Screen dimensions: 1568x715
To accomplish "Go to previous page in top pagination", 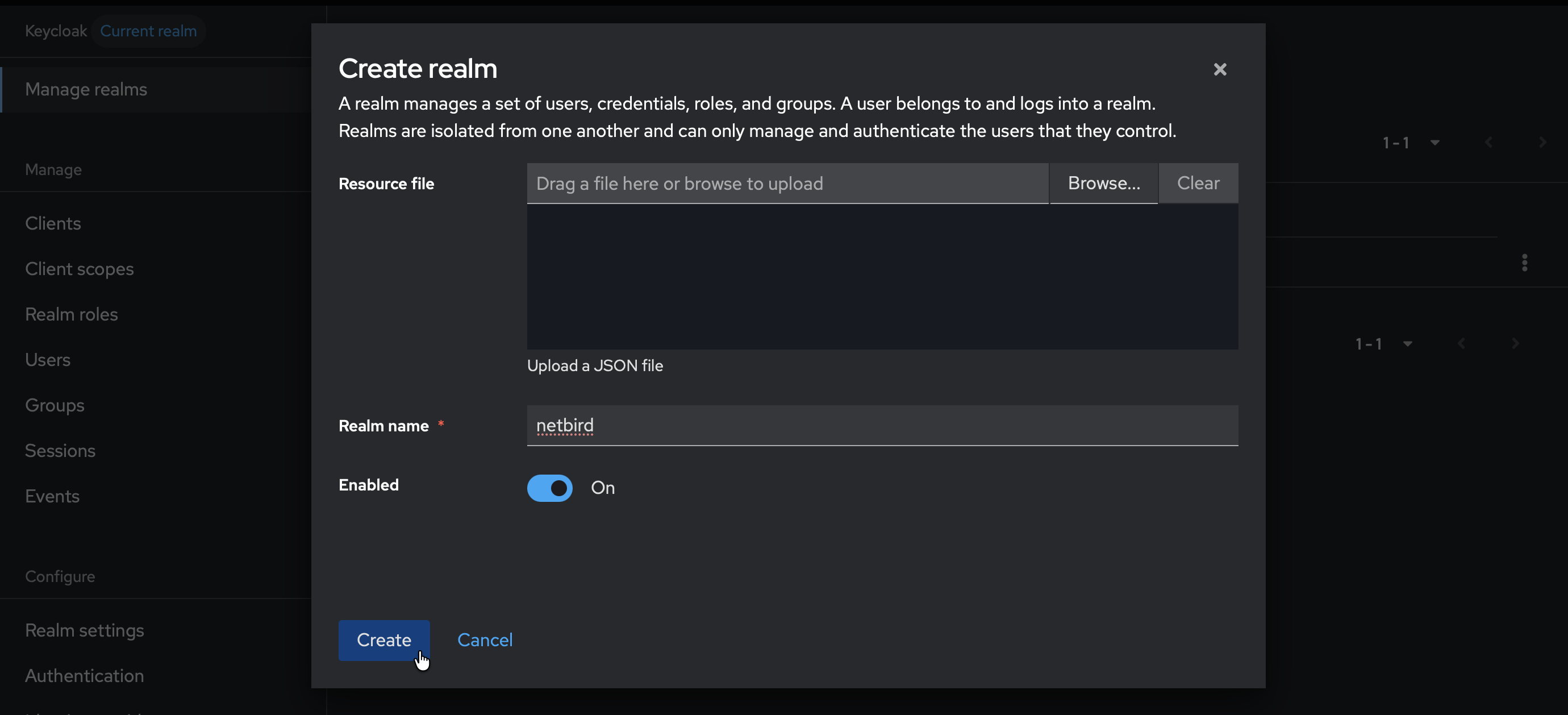I will click(x=1488, y=143).
